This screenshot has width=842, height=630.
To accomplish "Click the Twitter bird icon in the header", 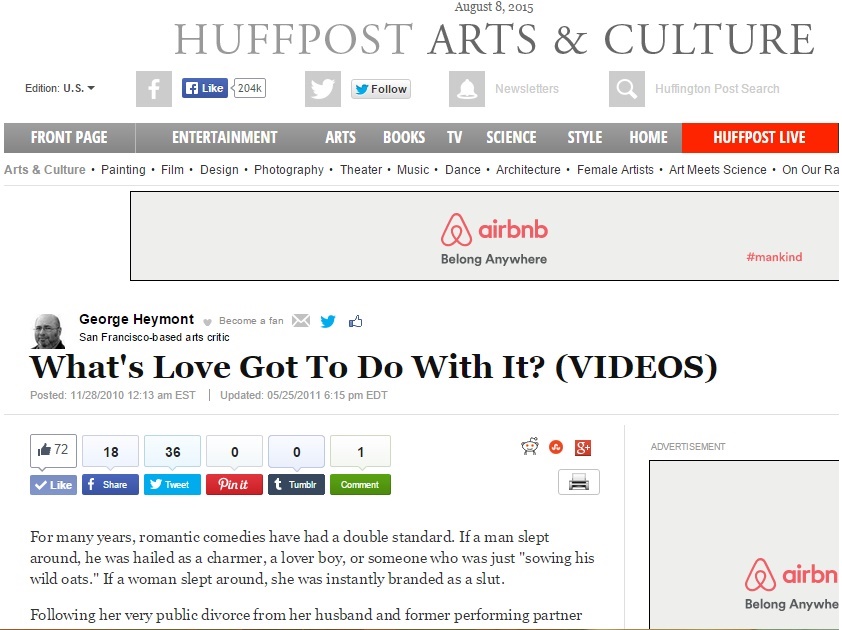I will pyautogui.click(x=322, y=89).
